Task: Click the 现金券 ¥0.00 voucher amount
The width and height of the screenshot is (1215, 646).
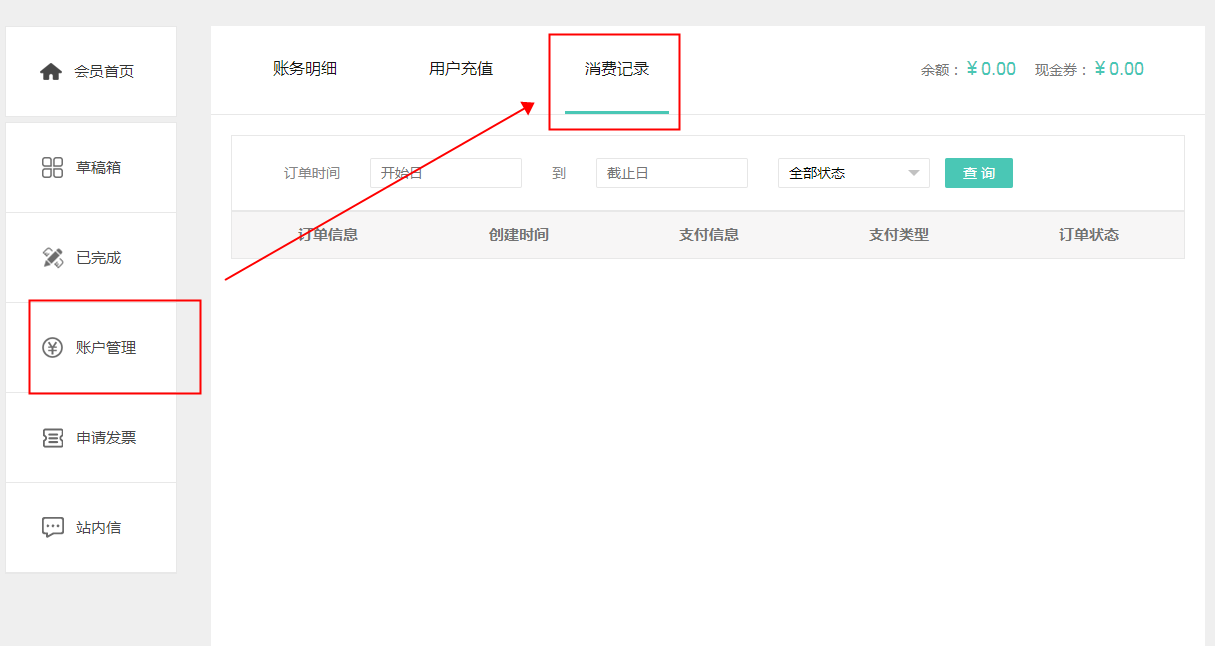Action: 1119,69
